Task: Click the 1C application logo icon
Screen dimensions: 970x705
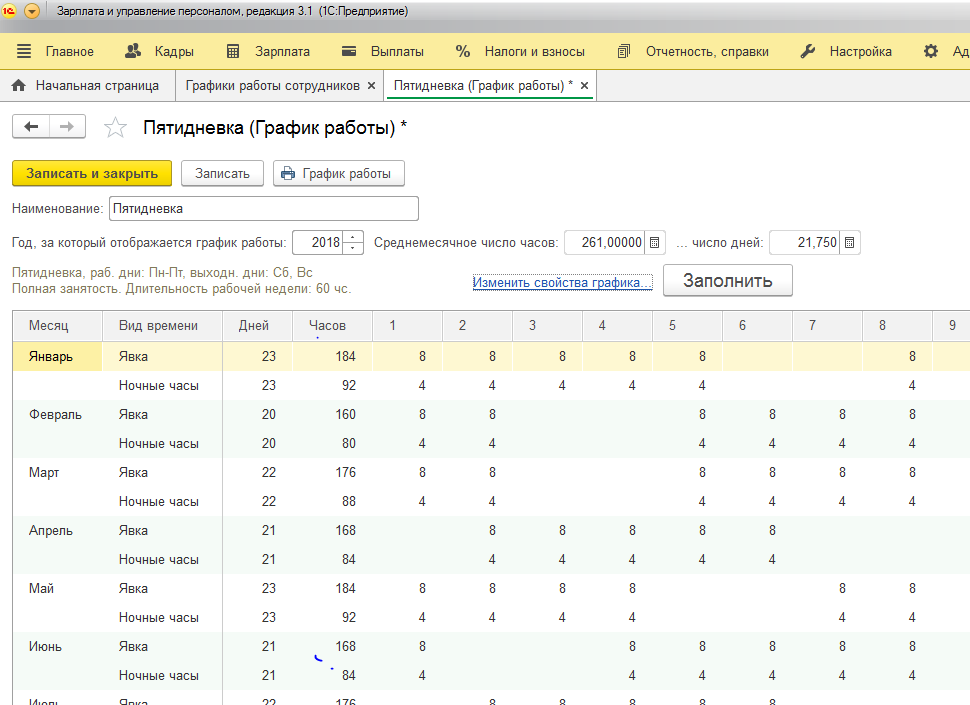Action: (x=9, y=11)
